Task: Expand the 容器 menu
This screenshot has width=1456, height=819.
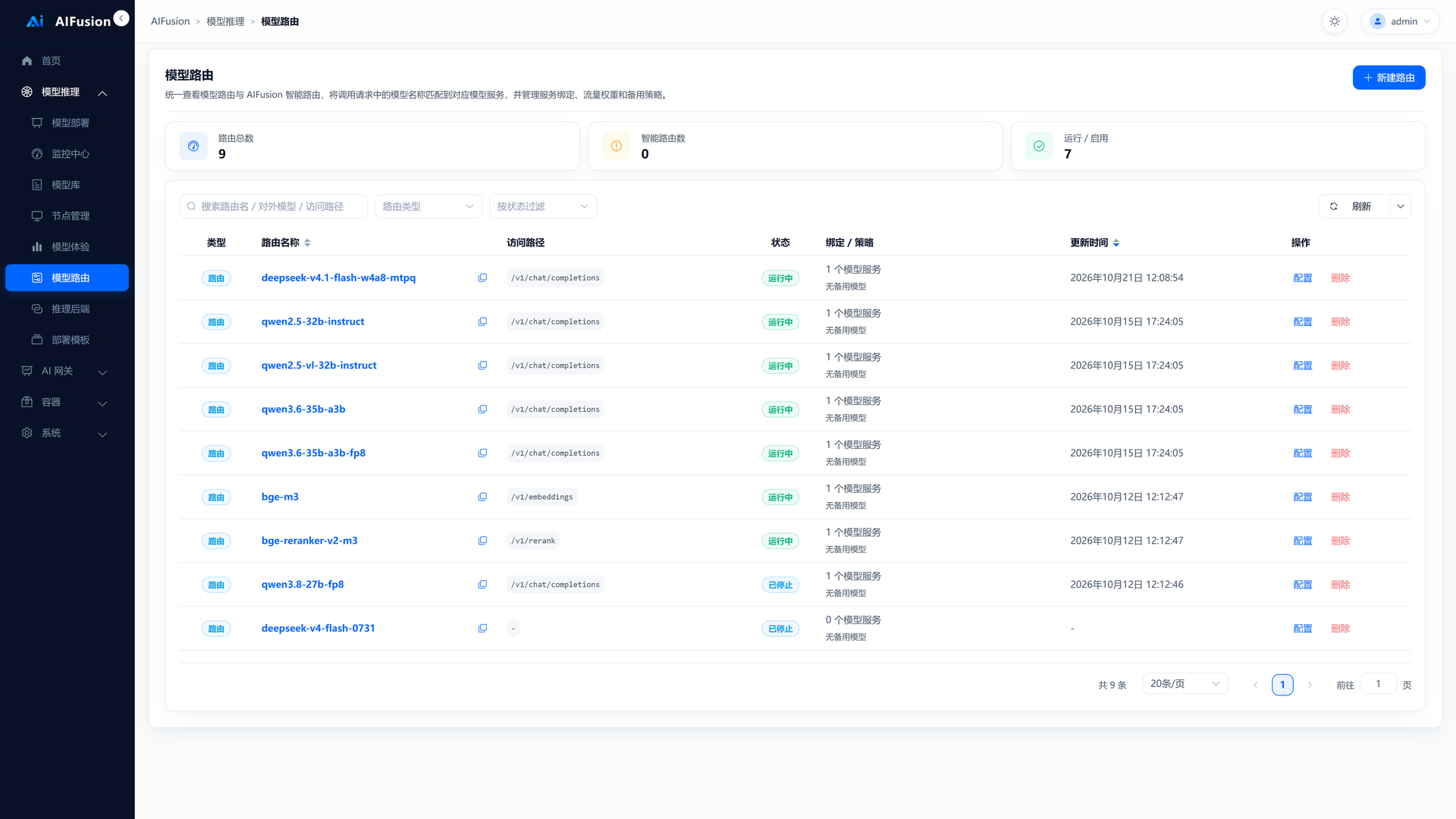Action: (67, 402)
